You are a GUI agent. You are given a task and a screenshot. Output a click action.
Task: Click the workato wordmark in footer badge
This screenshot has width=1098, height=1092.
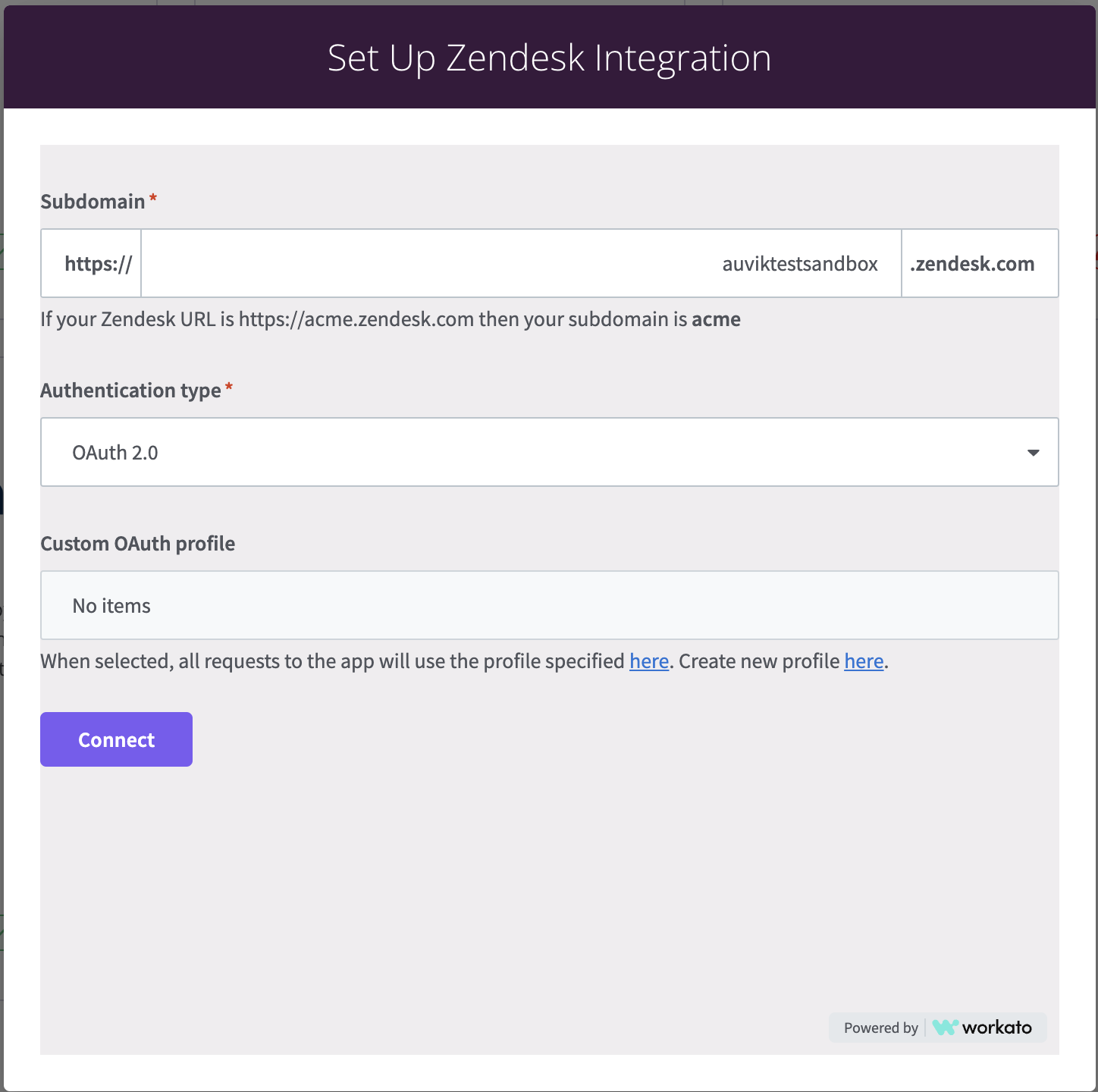click(x=997, y=1028)
